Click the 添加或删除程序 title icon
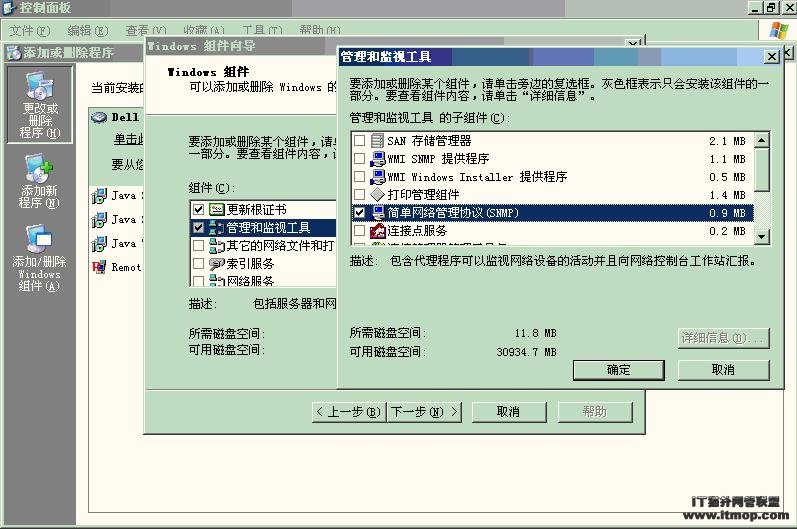 [x=13, y=52]
